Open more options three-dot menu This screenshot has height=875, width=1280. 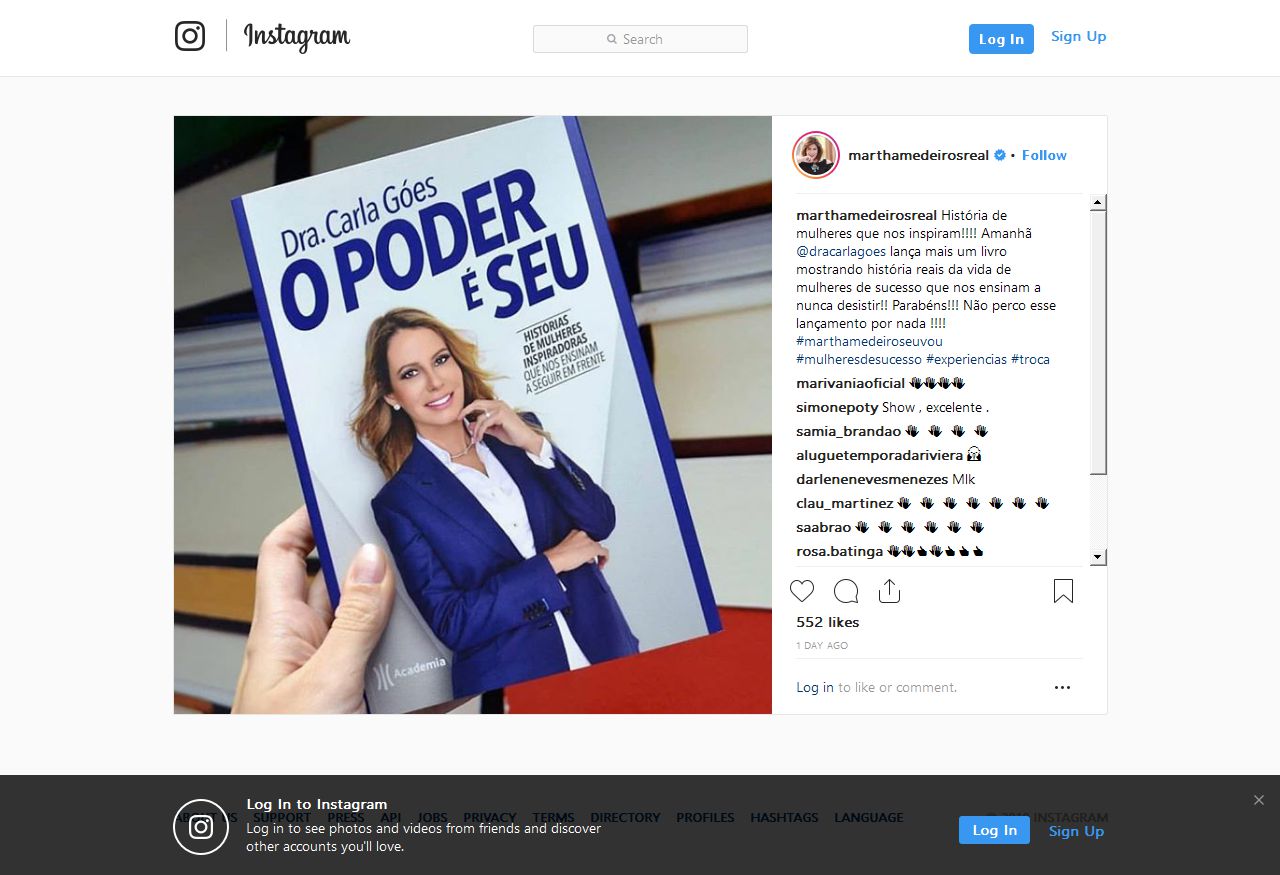(1062, 687)
